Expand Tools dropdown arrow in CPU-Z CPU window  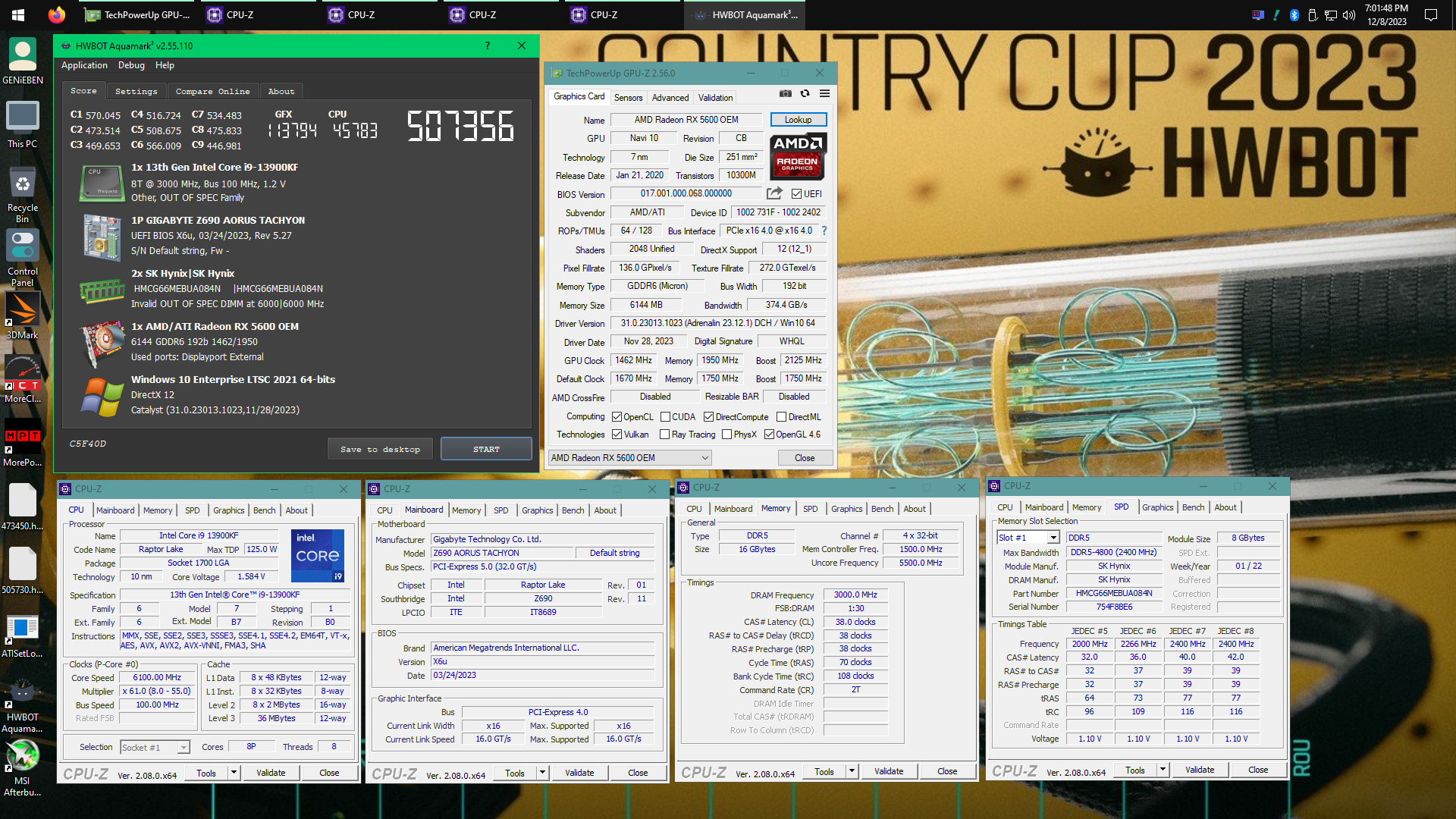234,773
